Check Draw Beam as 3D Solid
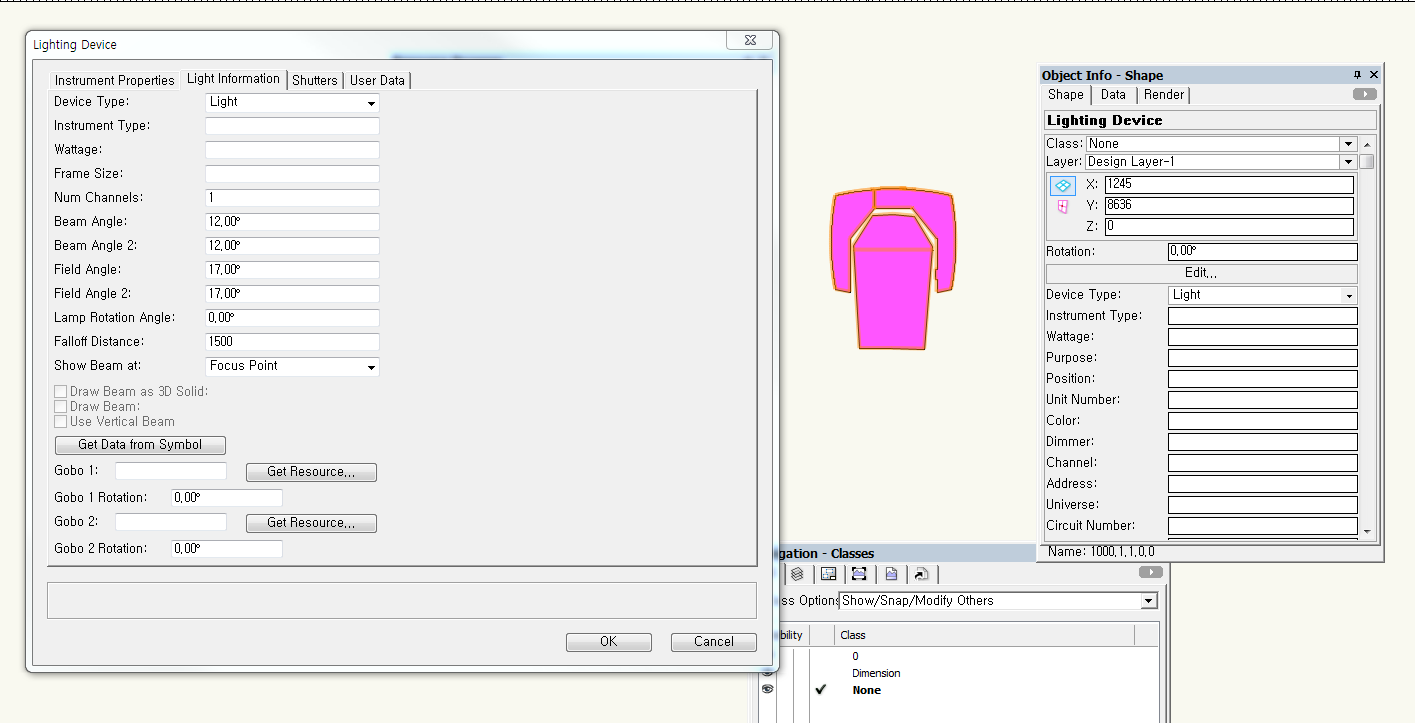Screen dimensions: 1415x723 point(61,392)
